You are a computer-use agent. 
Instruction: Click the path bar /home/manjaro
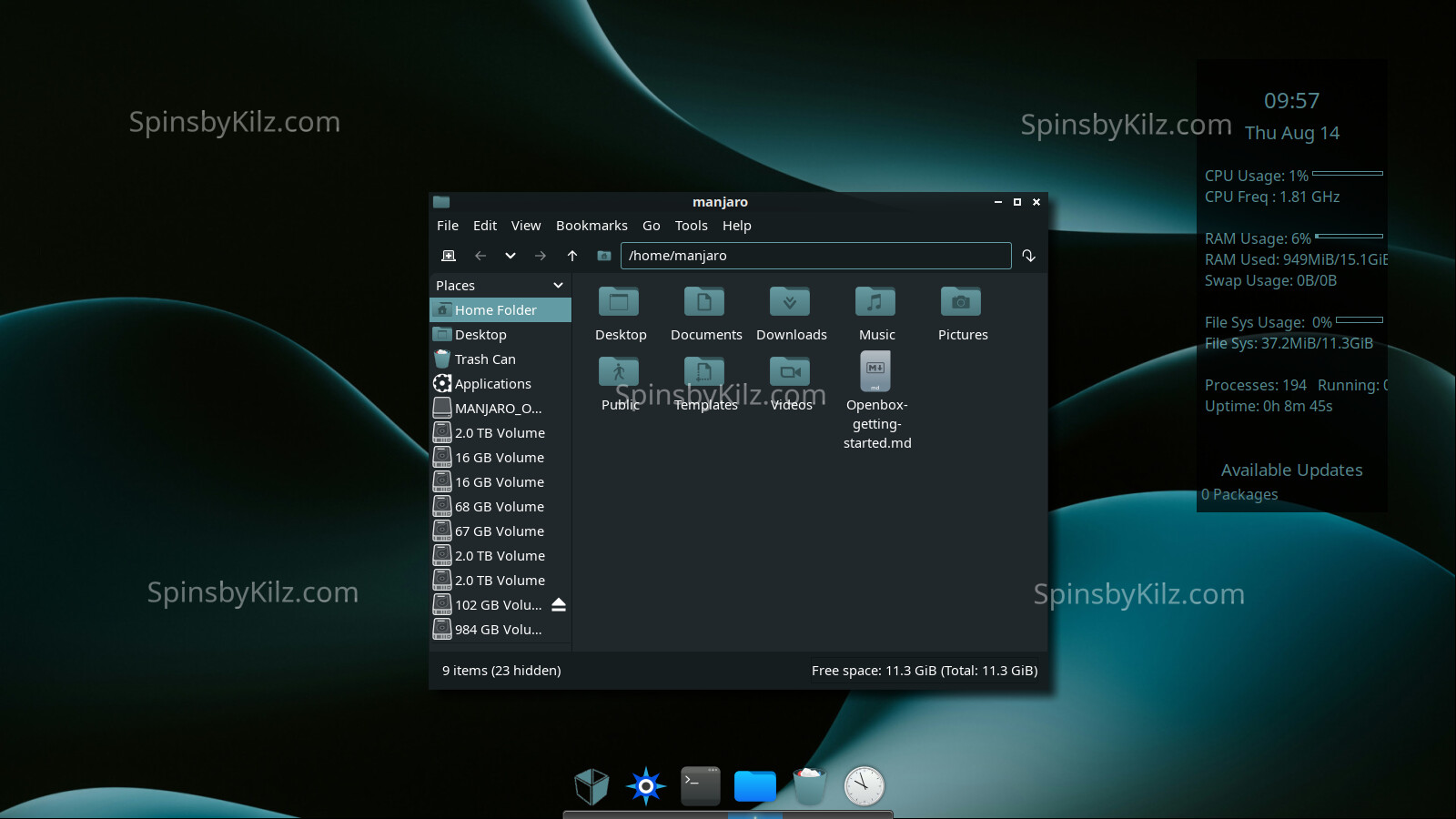(x=816, y=256)
